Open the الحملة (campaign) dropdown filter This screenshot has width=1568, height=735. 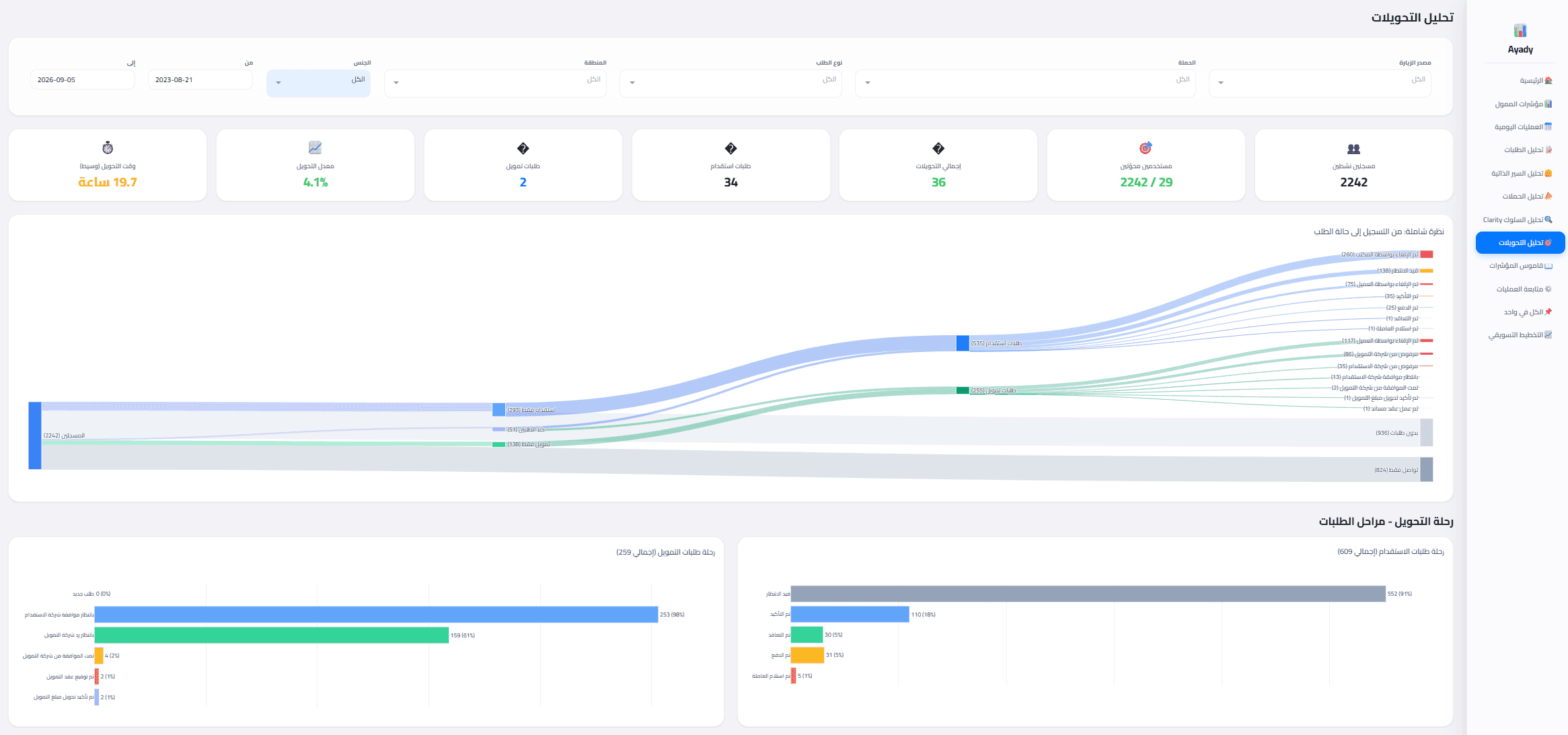coord(1025,83)
